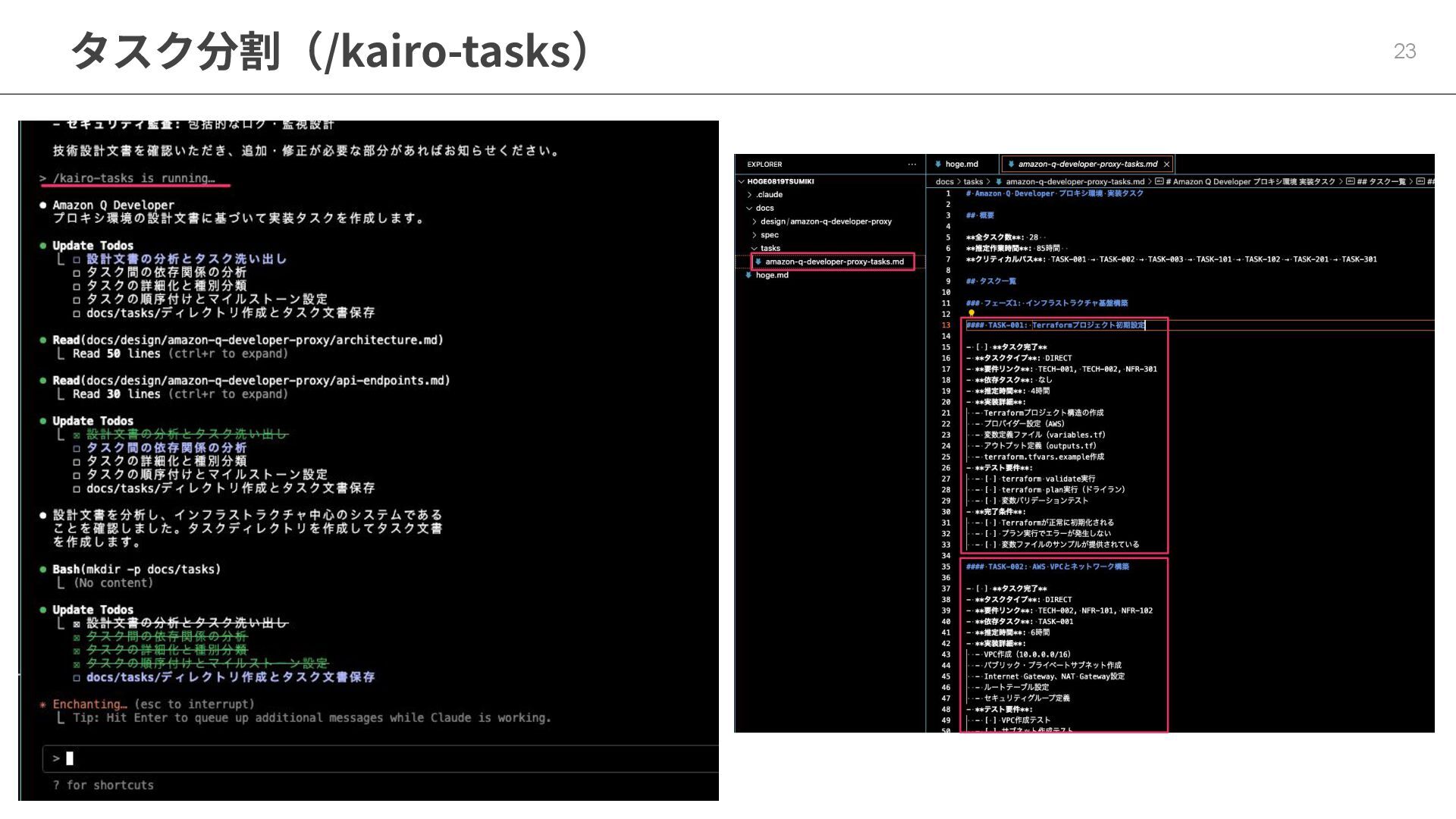Click the breadcrumb '# Amazon Q Developer プロキシ環境 実装タスク'
The image size is (1456, 819).
coord(1250,181)
